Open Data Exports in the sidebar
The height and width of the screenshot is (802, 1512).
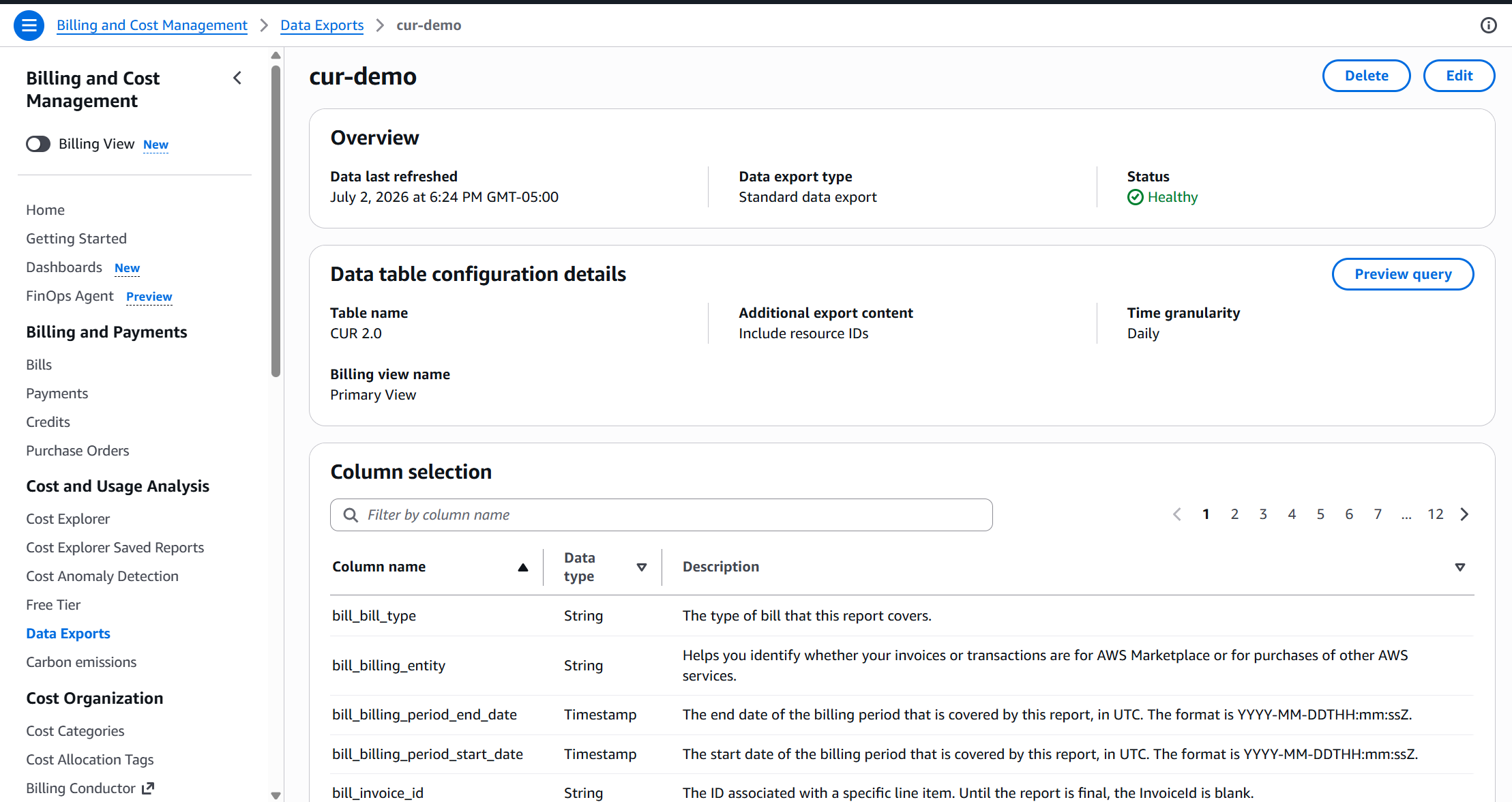68,634
